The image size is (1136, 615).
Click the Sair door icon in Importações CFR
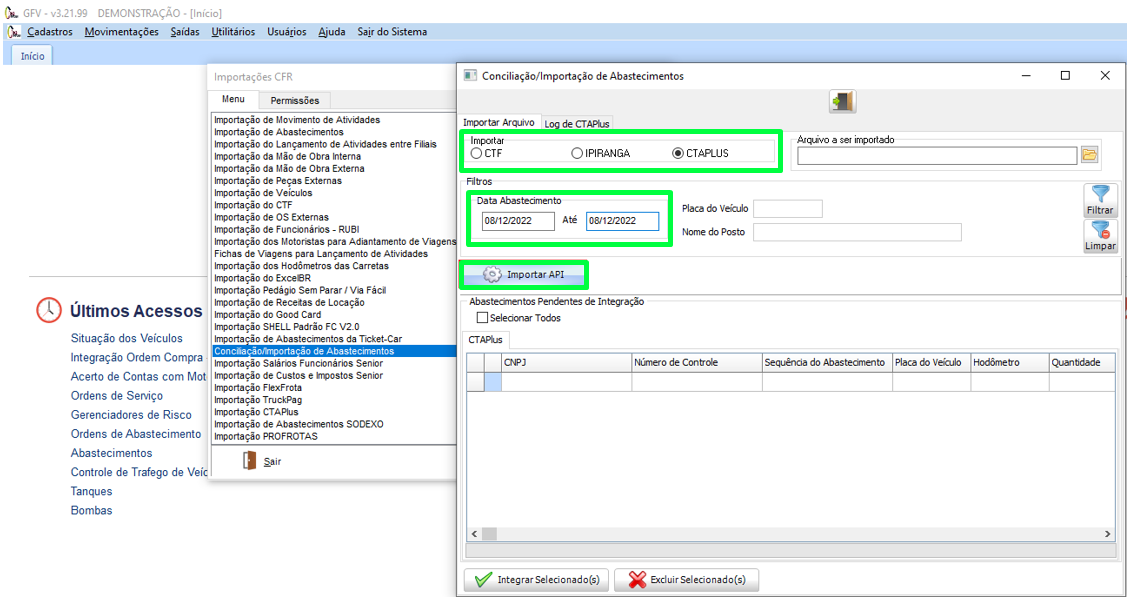[249, 461]
